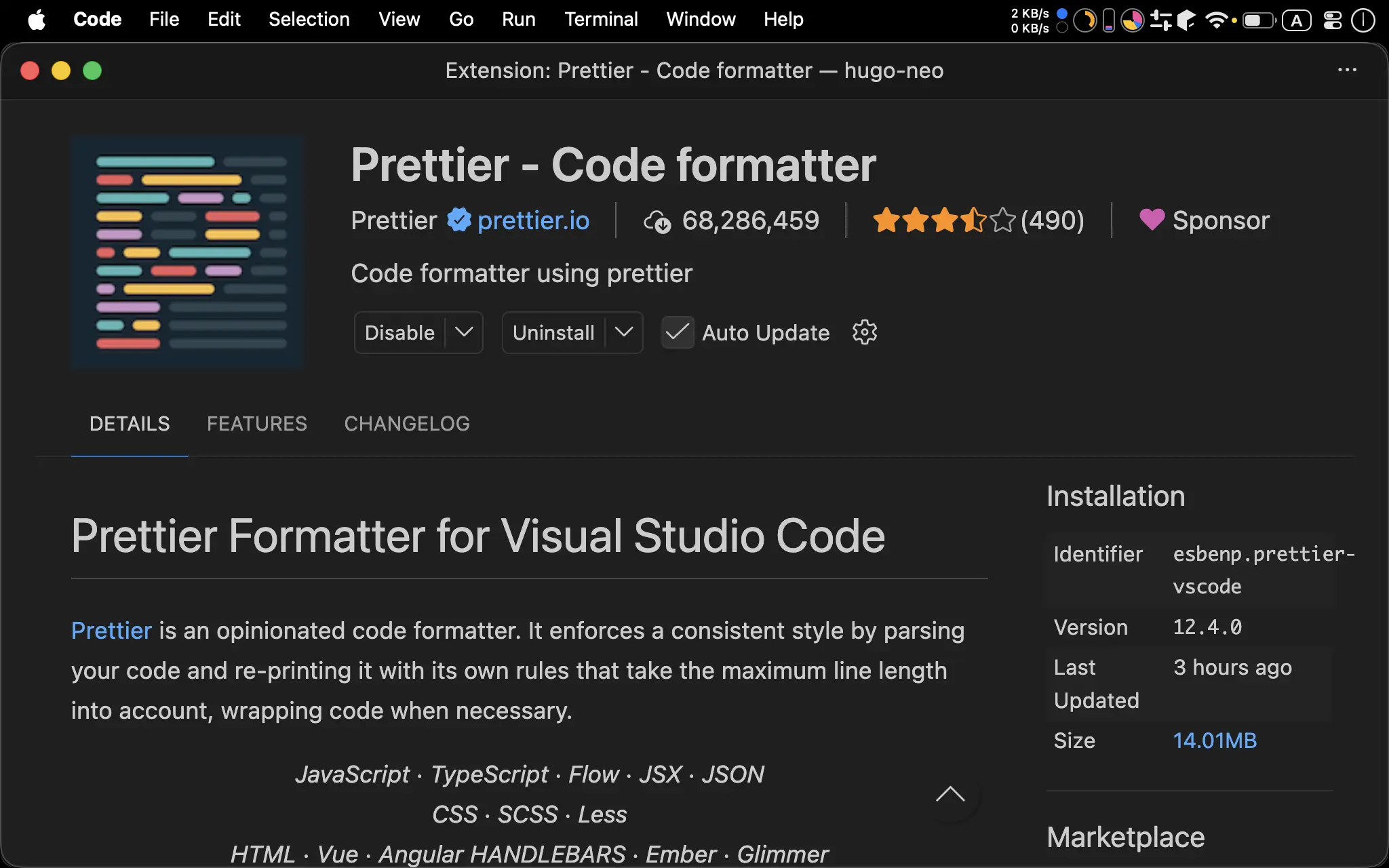
Task: Open the Help menu
Action: 783,20
